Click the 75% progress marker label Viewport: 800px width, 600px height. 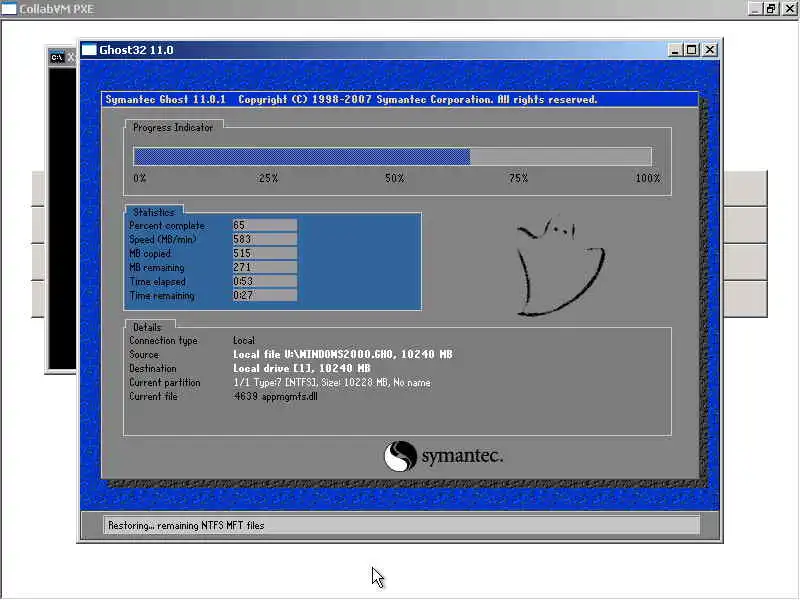coord(518,178)
